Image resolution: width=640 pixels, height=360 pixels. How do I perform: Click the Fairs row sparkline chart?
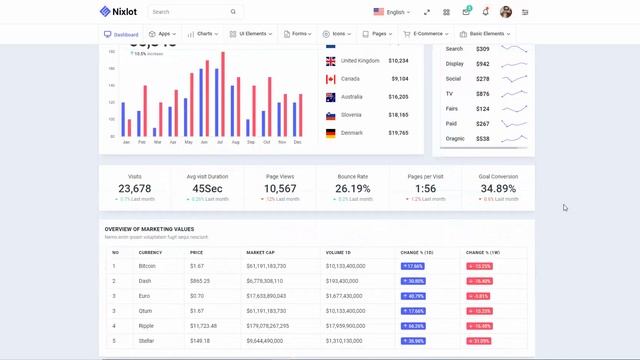coord(514,109)
